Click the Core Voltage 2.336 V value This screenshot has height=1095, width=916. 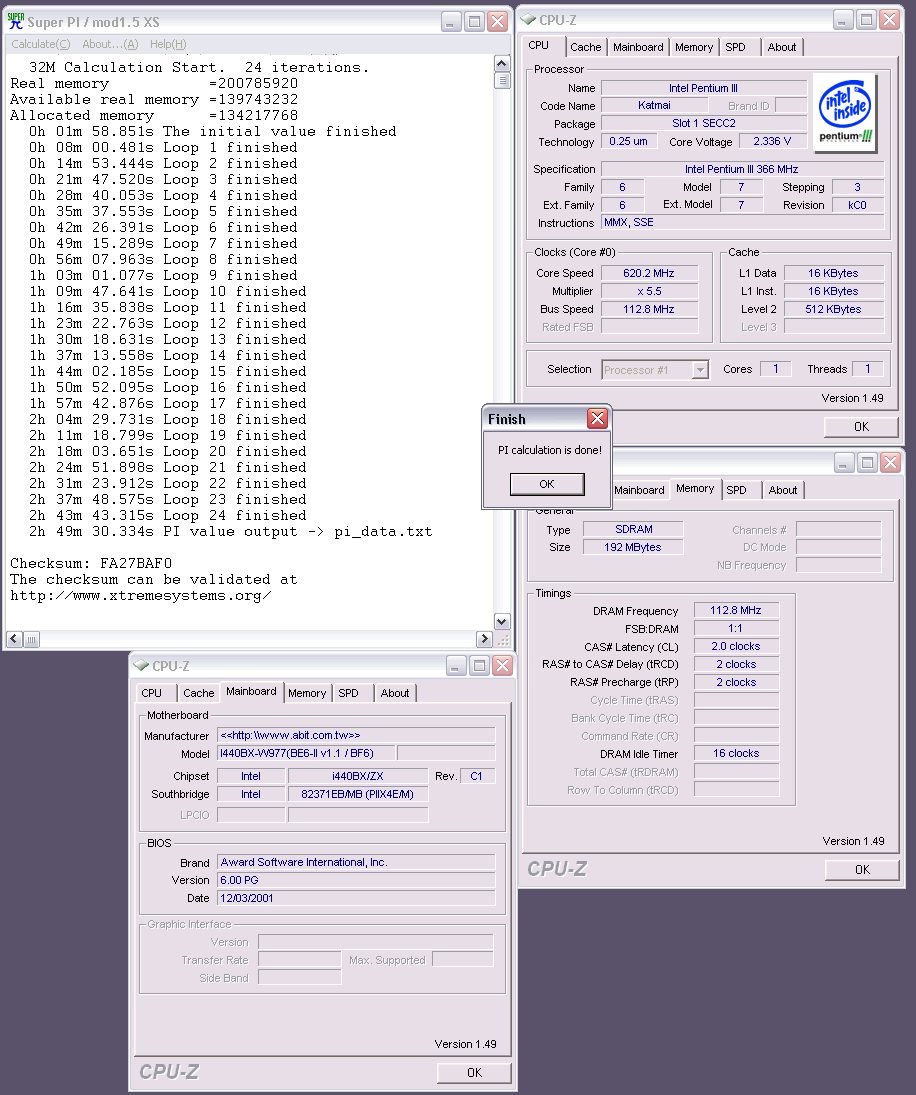771,141
